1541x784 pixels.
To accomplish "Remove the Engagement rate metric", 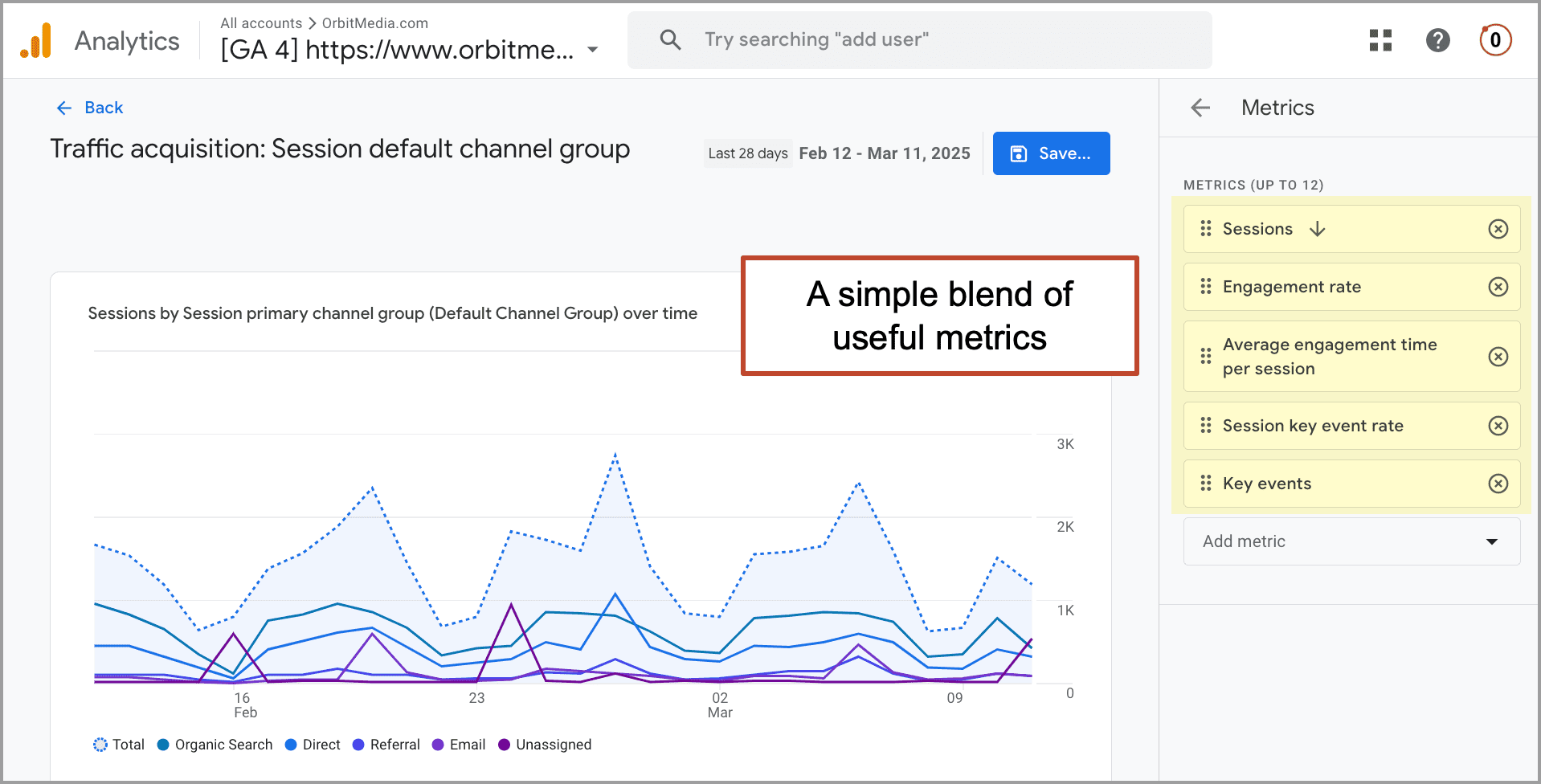I will (x=1498, y=287).
